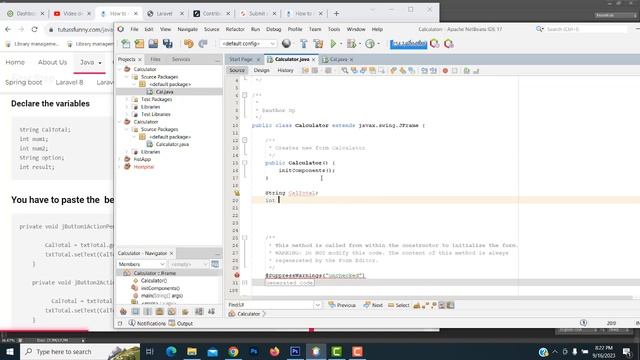Image resolution: width=640 pixels, height=360 pixels.
Task: Expand the Hospital project node
Action: 120,167
